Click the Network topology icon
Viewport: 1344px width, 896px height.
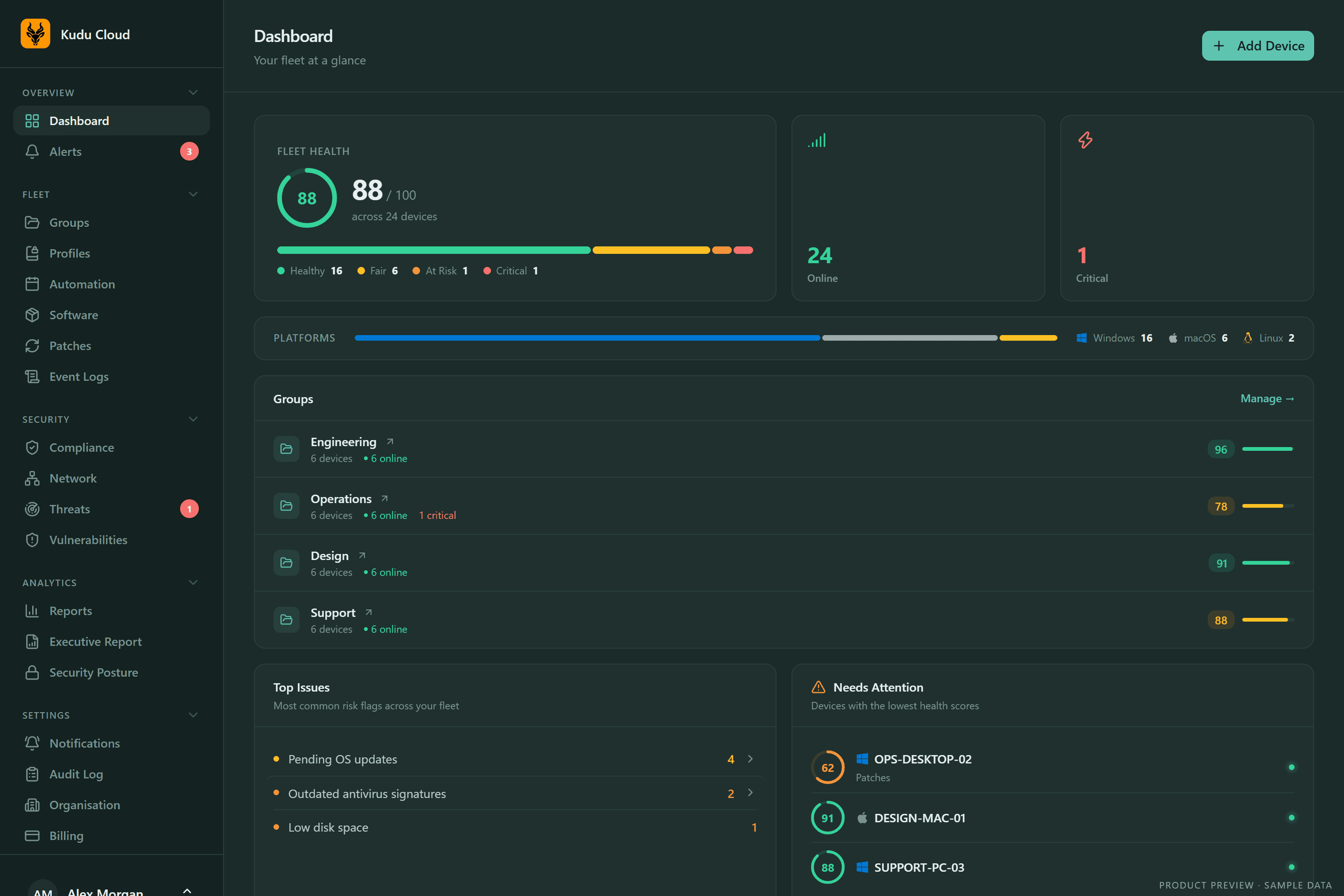click(32, 478)
